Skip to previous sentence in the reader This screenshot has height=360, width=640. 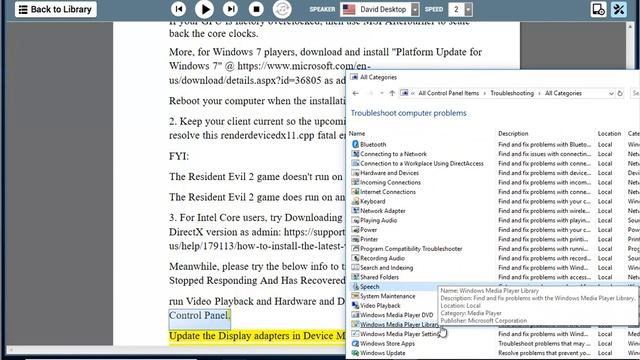pyautogui.click(x=179, y=9)
